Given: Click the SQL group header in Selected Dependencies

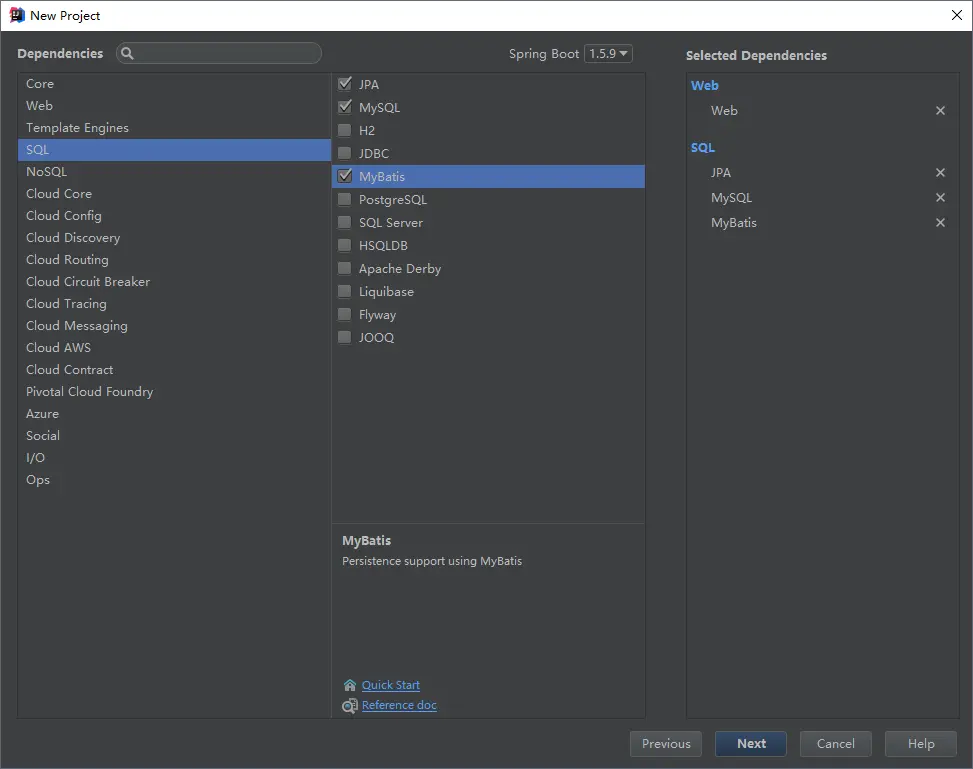Looking at the screenshot, I should (x=703, y=148).
